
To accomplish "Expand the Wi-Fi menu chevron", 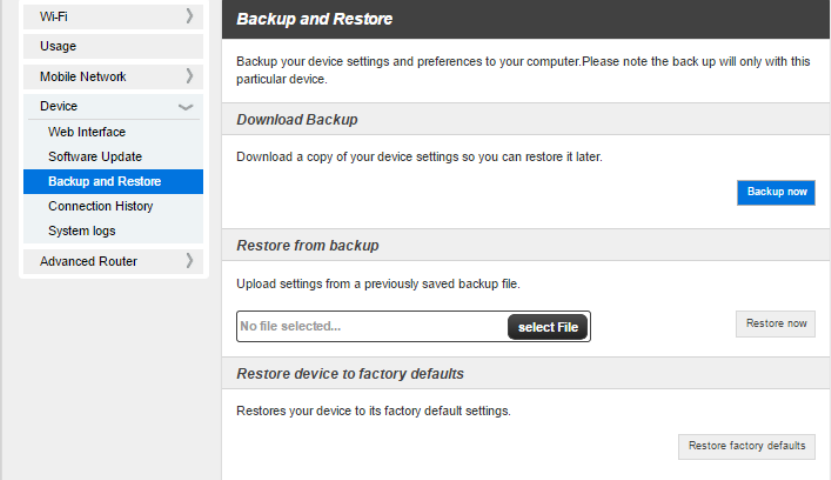I will [189, 16].
